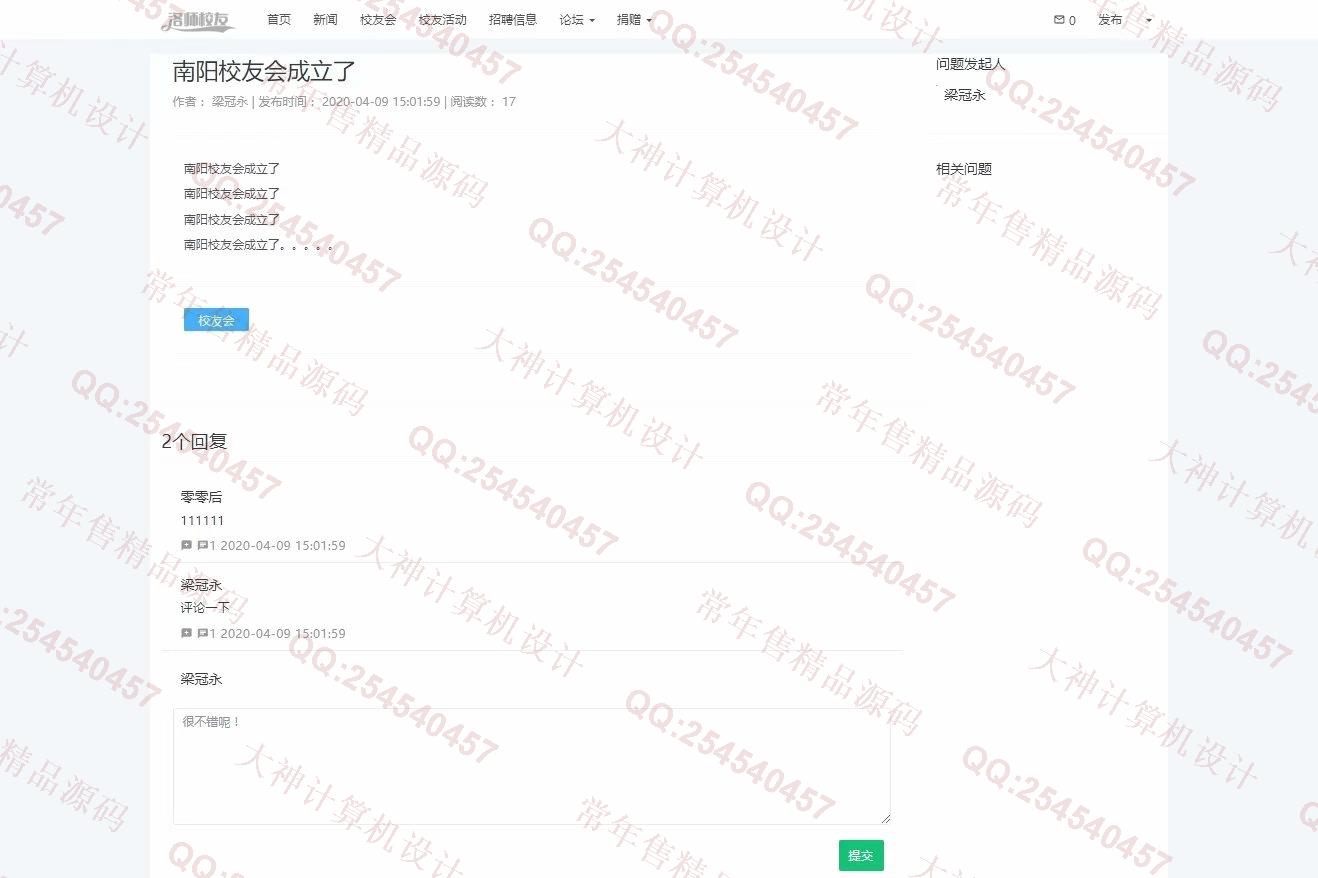Screen dimensions: 1318x878
Task: Click the message count 0 beside the envelope
Action: [1072, 21]
